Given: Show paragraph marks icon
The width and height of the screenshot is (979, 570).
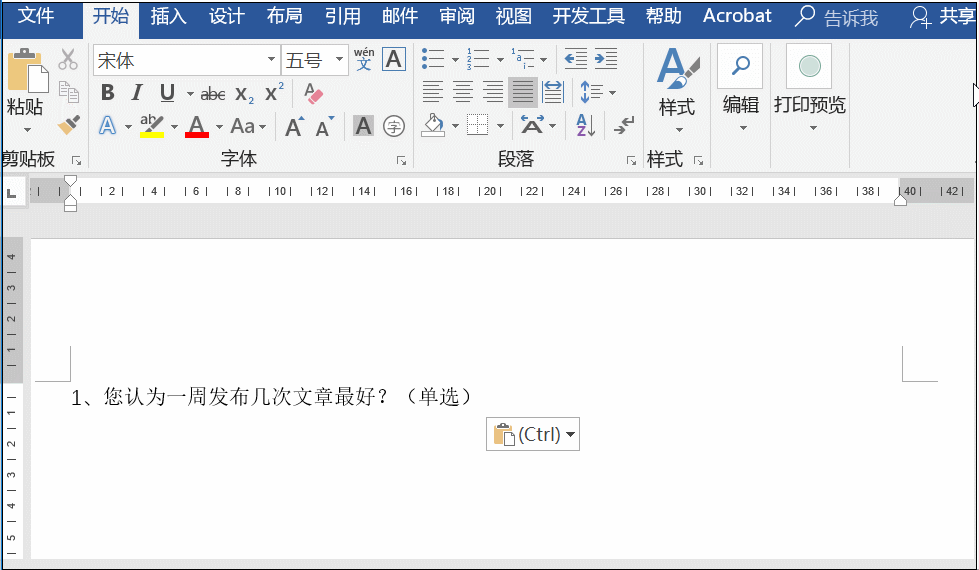Looking at the screenshot, I should point(623,125).
